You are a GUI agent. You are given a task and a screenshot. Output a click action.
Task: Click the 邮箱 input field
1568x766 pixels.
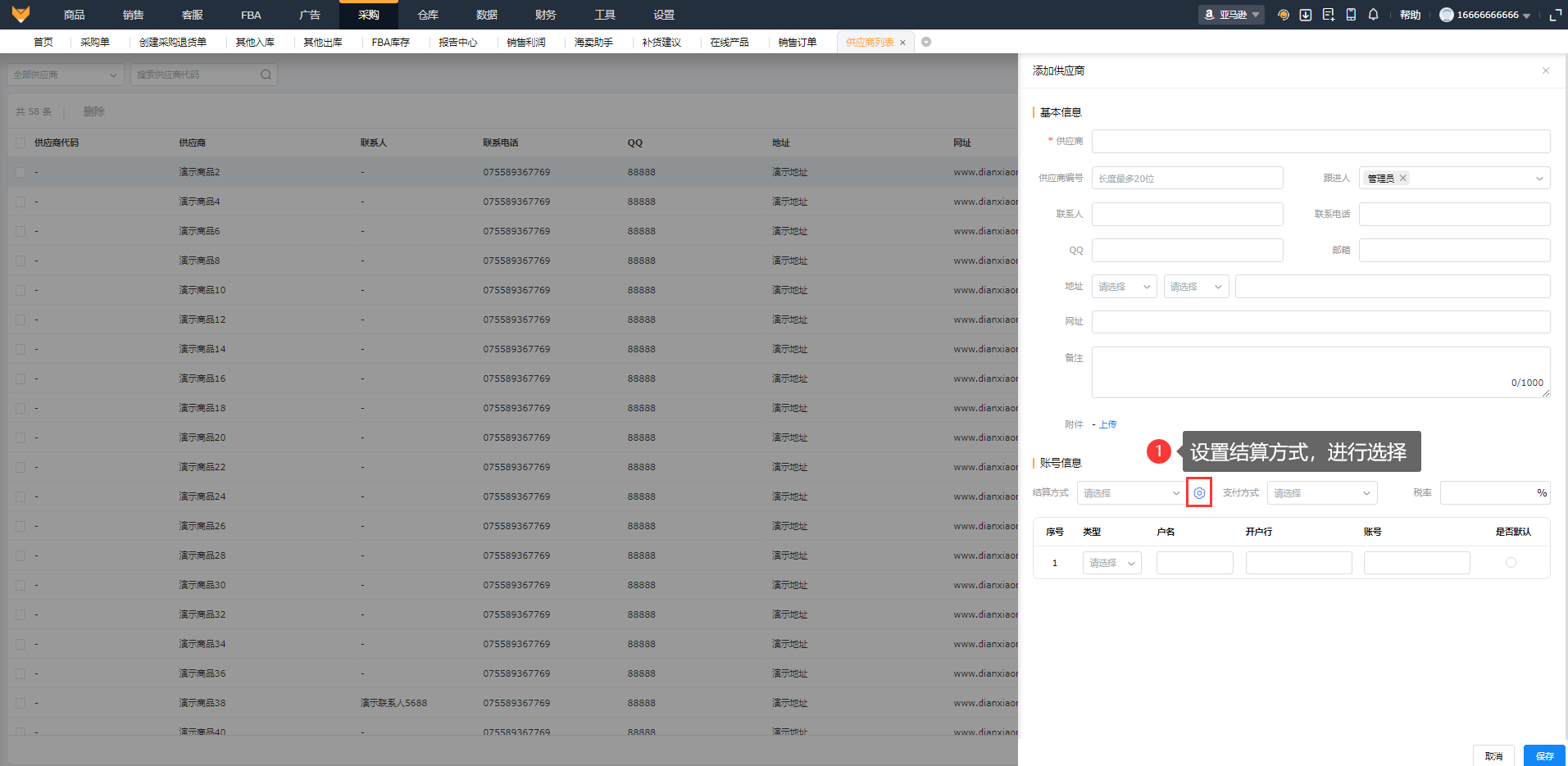pos(1454,250)
